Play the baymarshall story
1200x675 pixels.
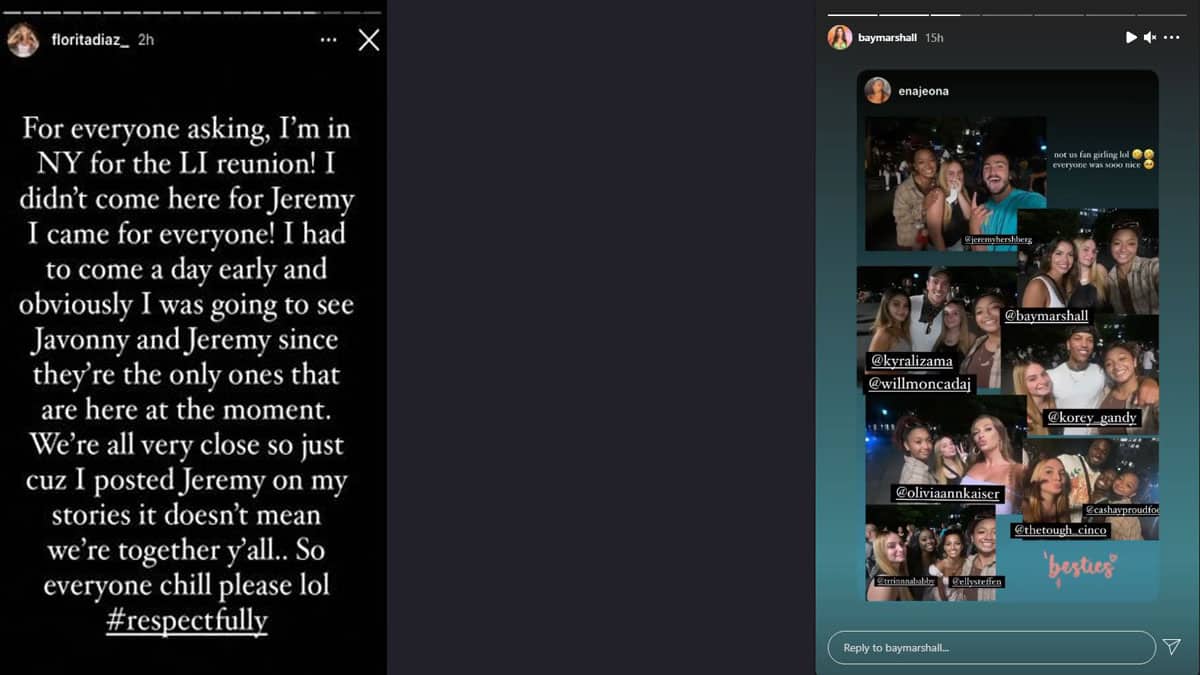[1131, 37]
